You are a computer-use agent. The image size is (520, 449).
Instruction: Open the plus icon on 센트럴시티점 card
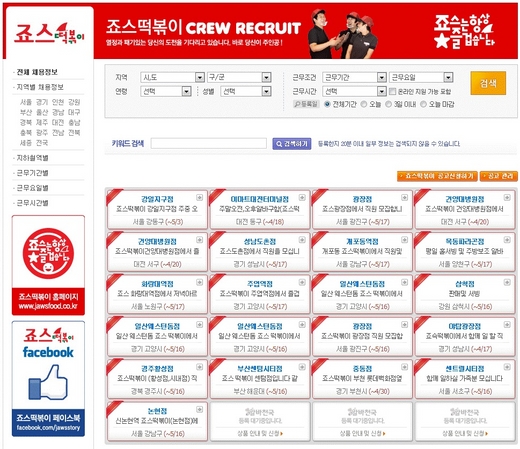pyautogui.click(x=507, y=367)
